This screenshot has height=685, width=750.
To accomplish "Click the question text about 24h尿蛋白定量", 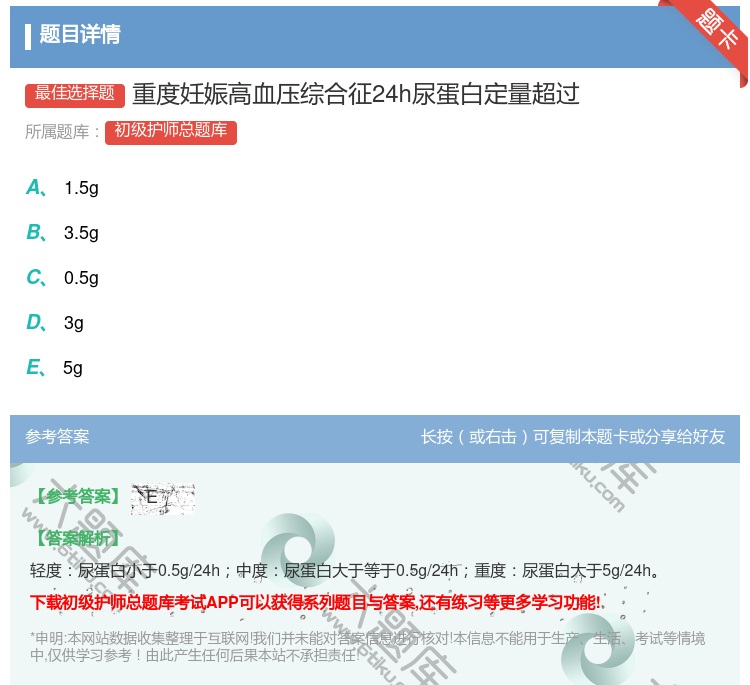I will click(x=355, y=94).
